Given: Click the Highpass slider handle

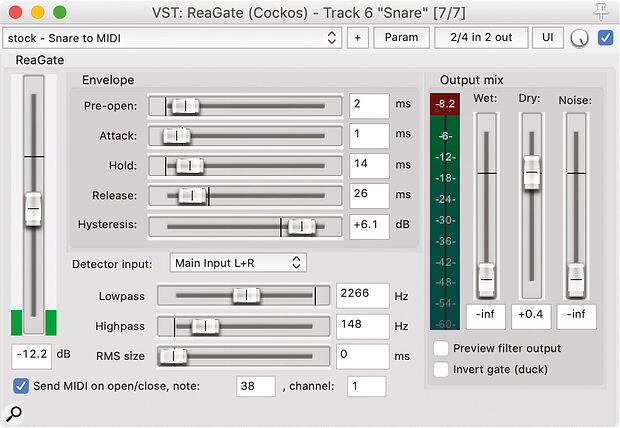Looking at the screenshot, I should pyautogui.click(x=205, y=326).
